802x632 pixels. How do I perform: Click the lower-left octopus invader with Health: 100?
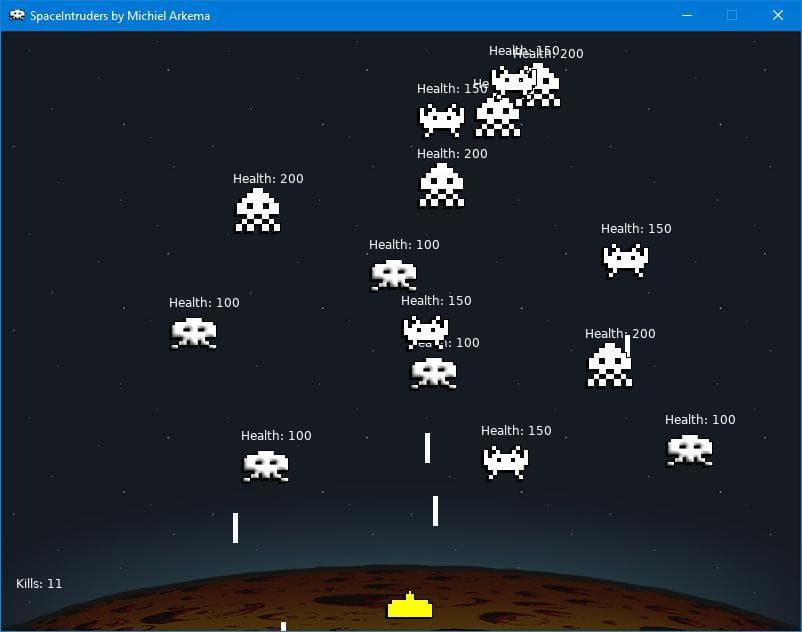coord(265,466)
